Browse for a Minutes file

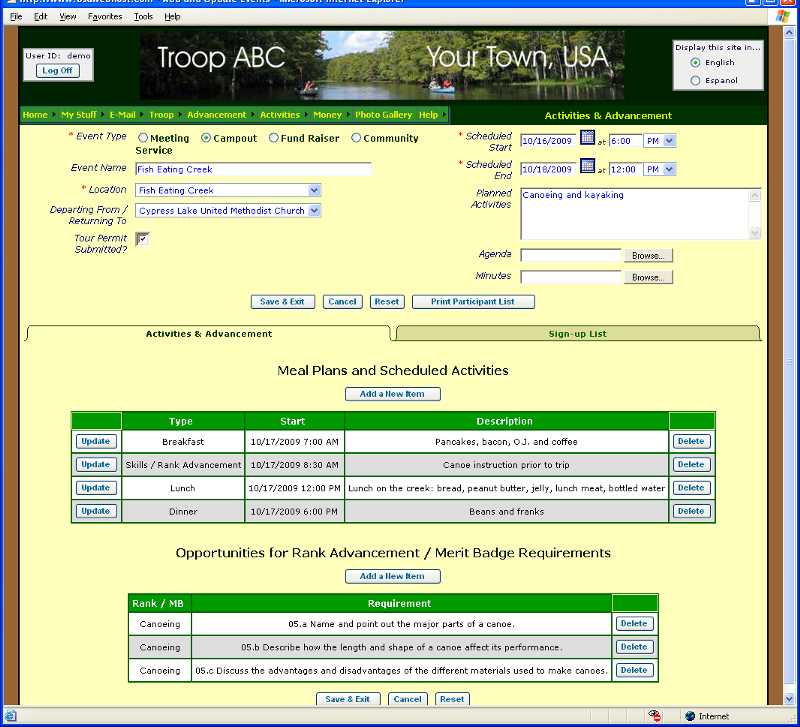[648, 278]
